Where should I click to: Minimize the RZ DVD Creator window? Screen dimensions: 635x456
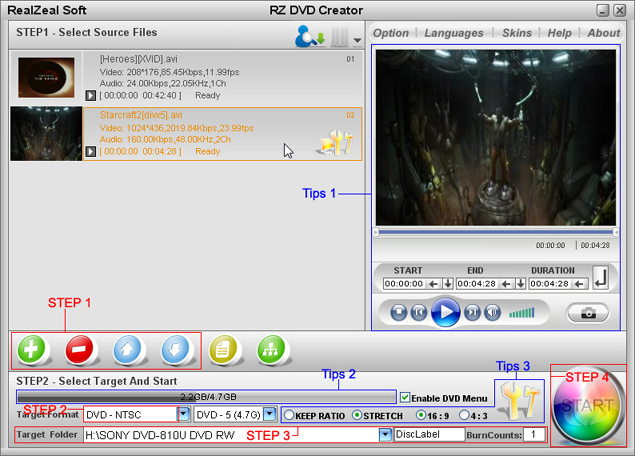click(x=603, y=10)
